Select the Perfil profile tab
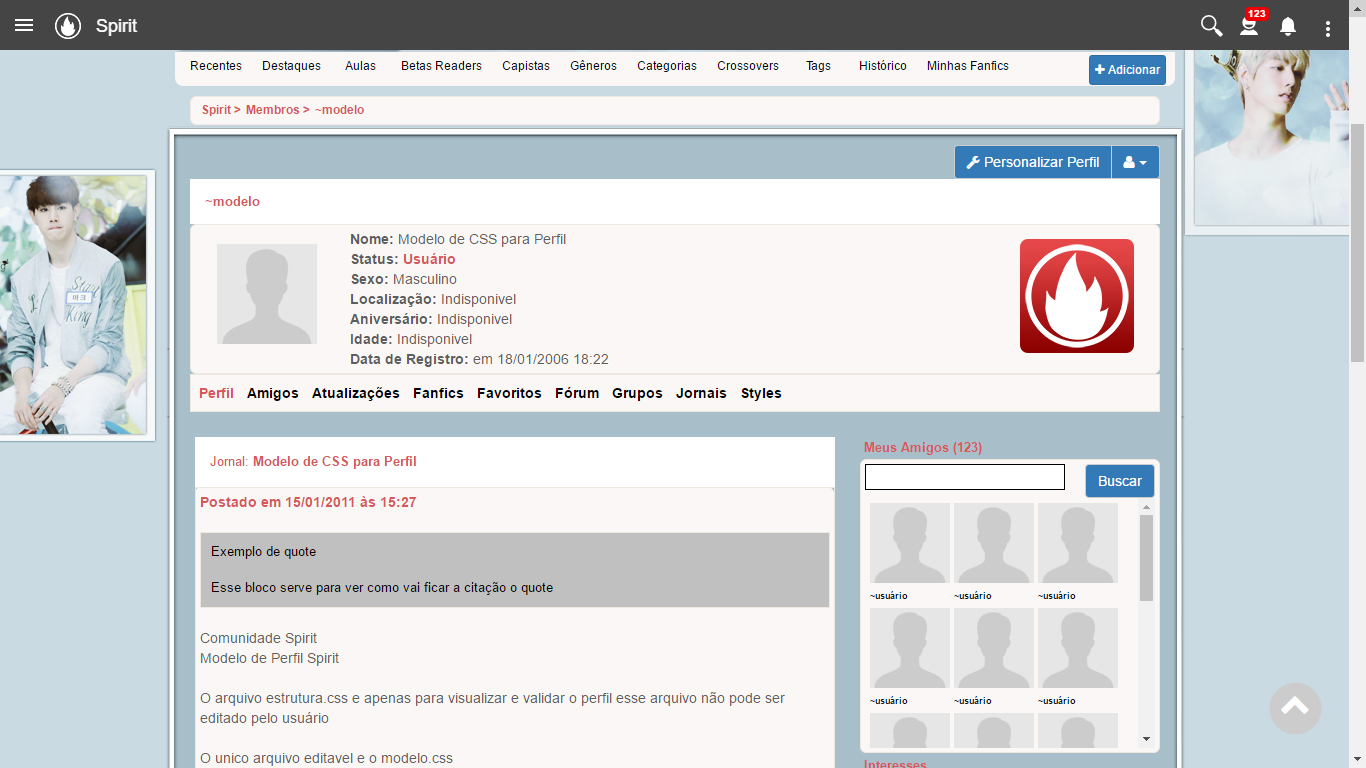 [x=216, y=393]
